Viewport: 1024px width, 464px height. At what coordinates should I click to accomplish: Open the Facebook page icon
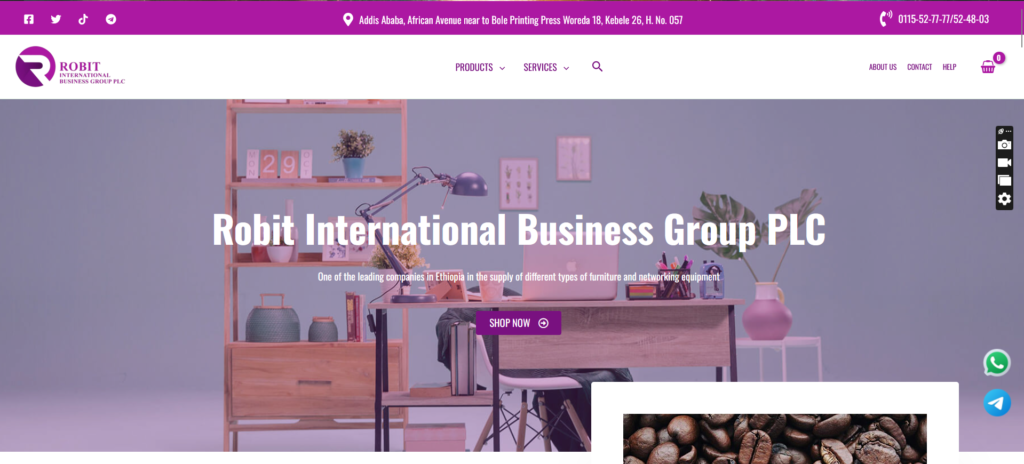click(29, 20)
